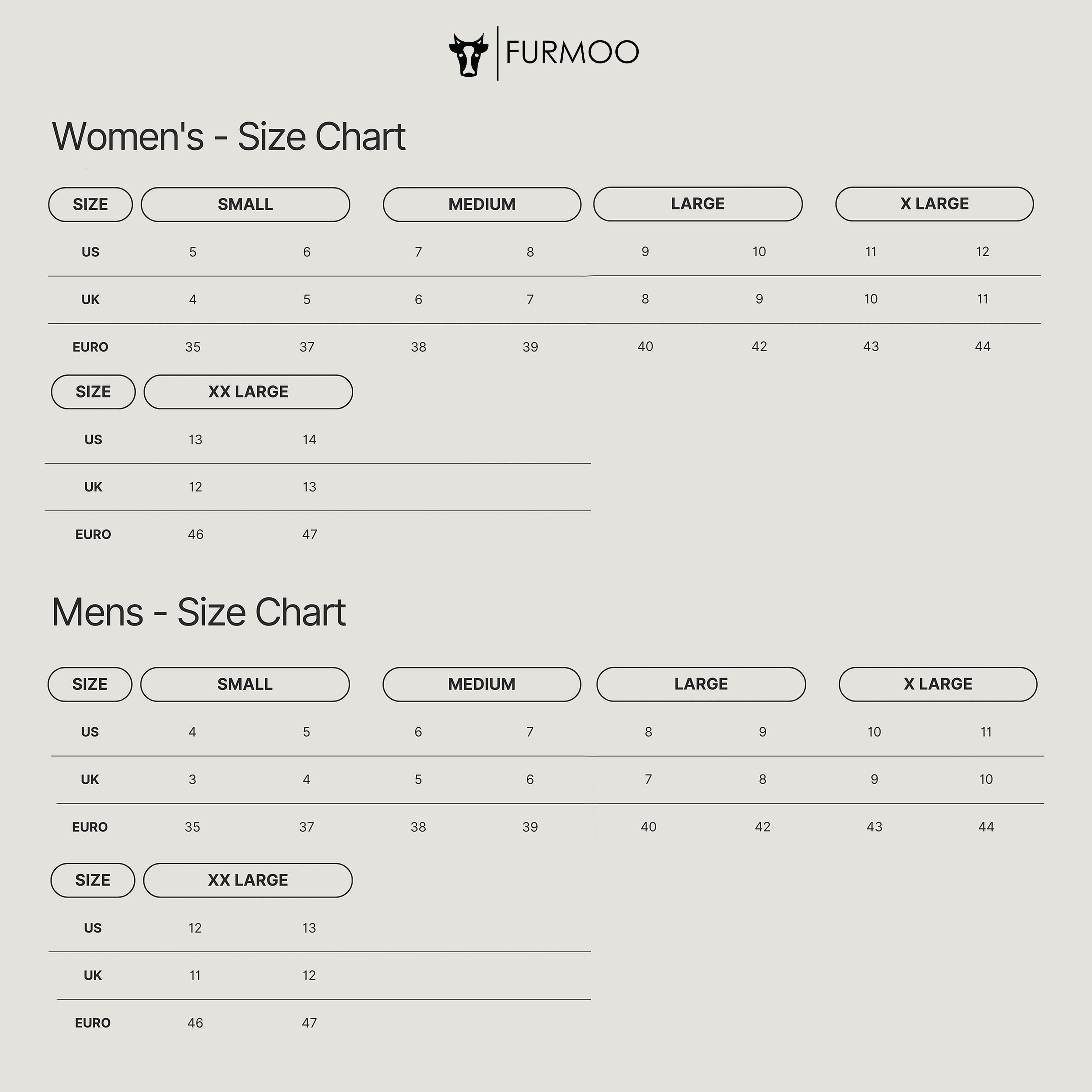Select the SMALL pill in the men's chart

point(245,684)
